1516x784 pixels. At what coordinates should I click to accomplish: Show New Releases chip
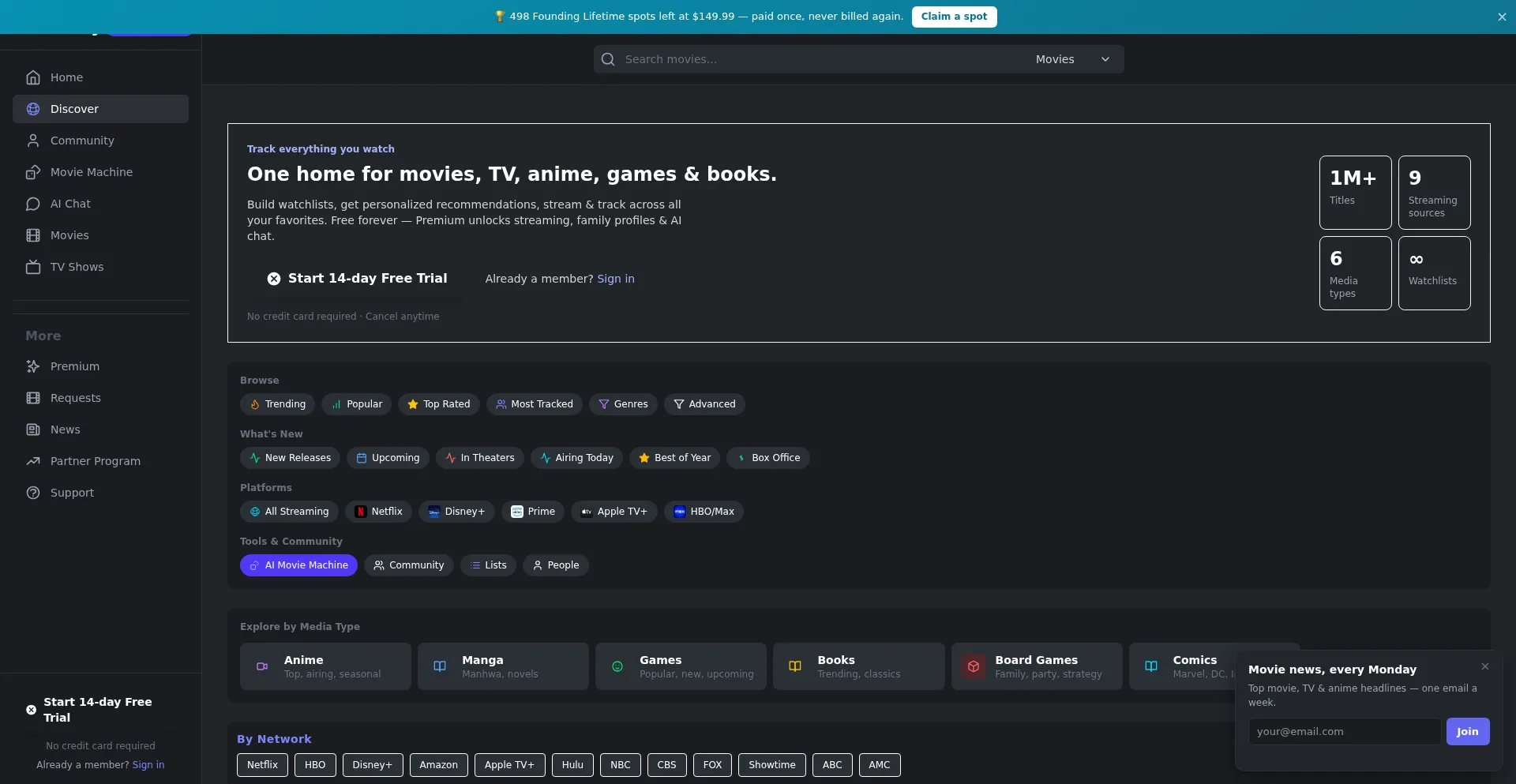290,458
